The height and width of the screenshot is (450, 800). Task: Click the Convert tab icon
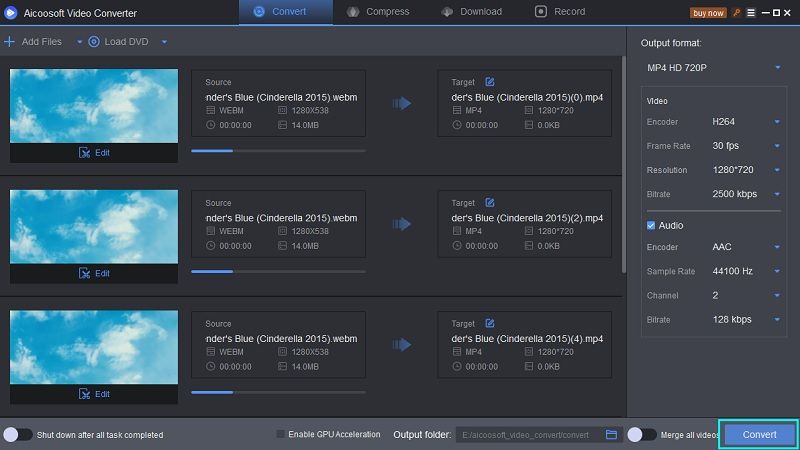tap(259, 11)
